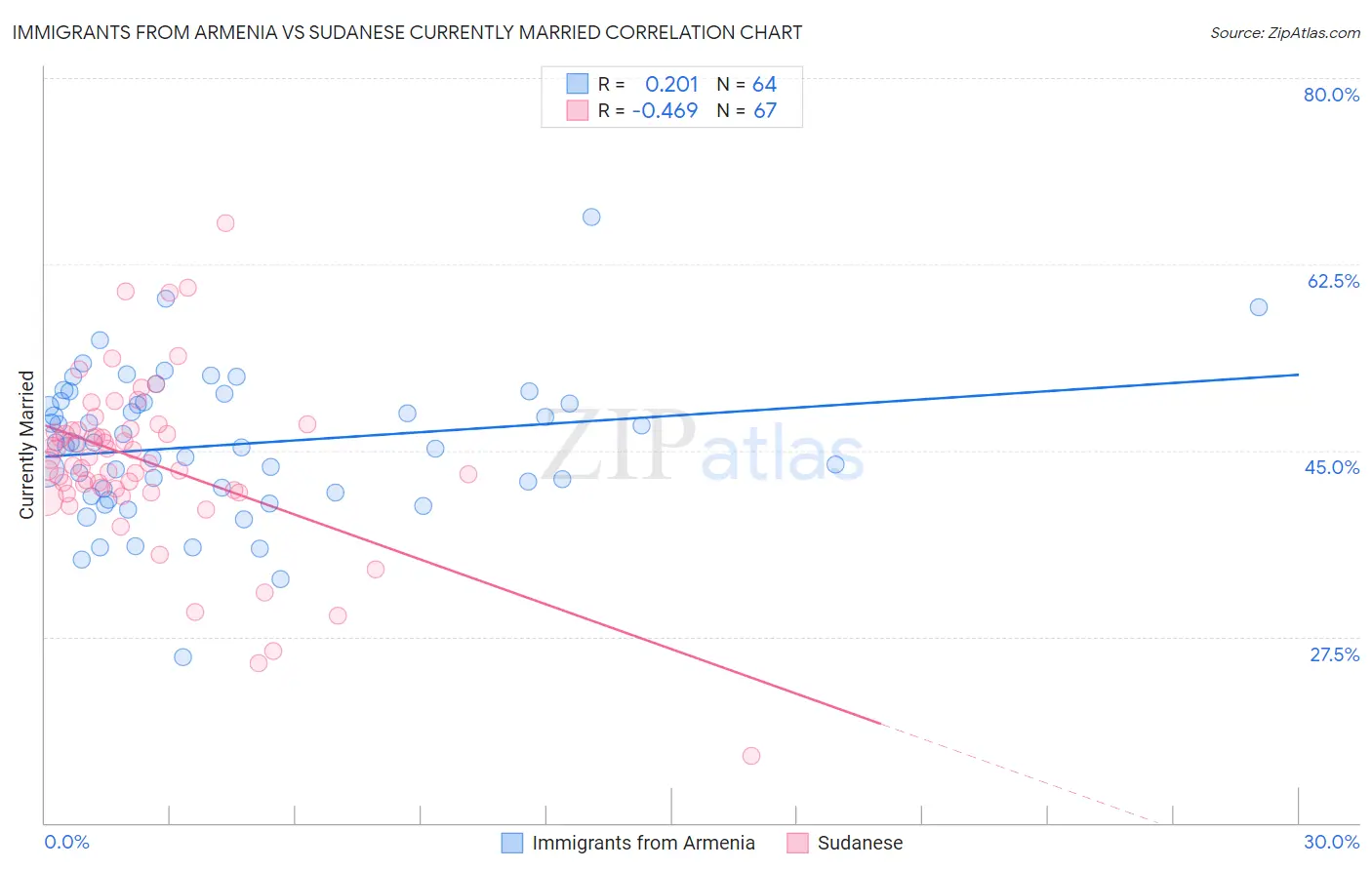
Task: Click the R = -0.469 correlation value
Action: click(648, 110)
